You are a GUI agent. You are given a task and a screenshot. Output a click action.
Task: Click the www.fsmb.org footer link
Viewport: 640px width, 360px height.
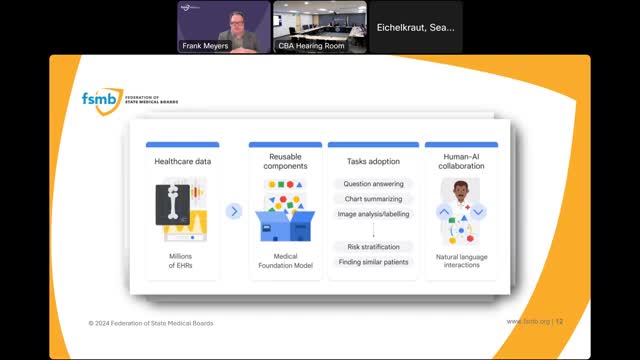click(x=528, y=321)
